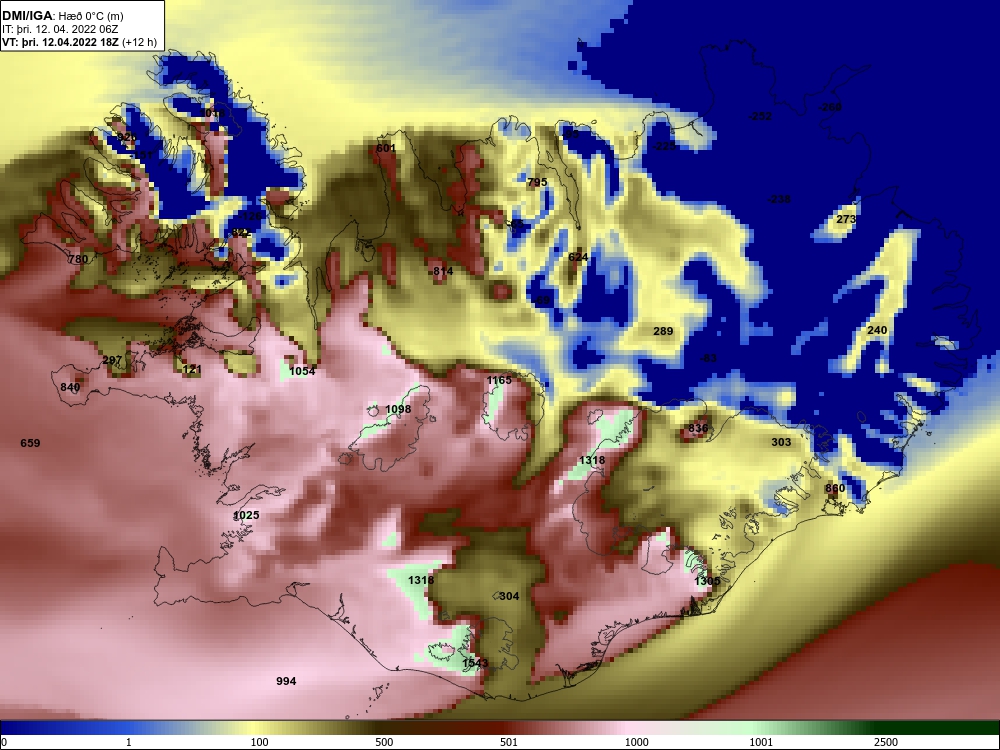
Task: Select the 994 label over the ocean
Action: point(286,681)
